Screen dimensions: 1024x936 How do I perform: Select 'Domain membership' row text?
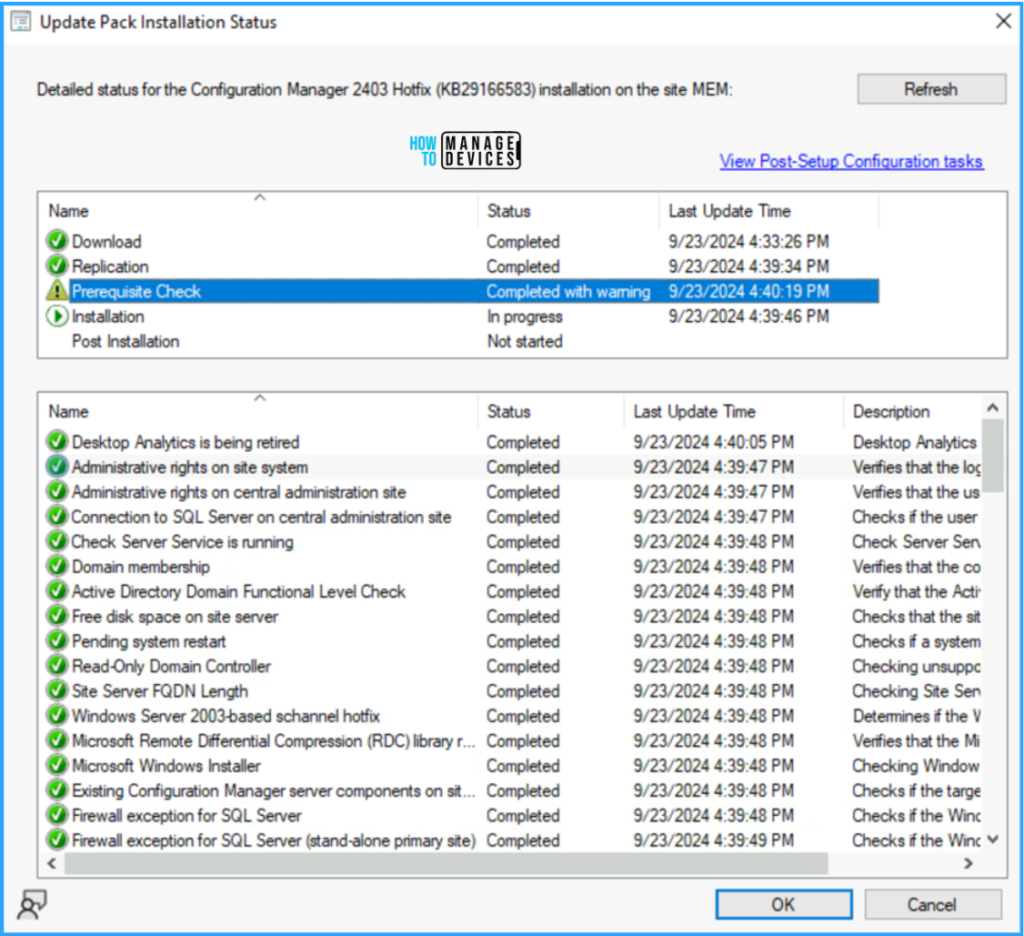140,566
